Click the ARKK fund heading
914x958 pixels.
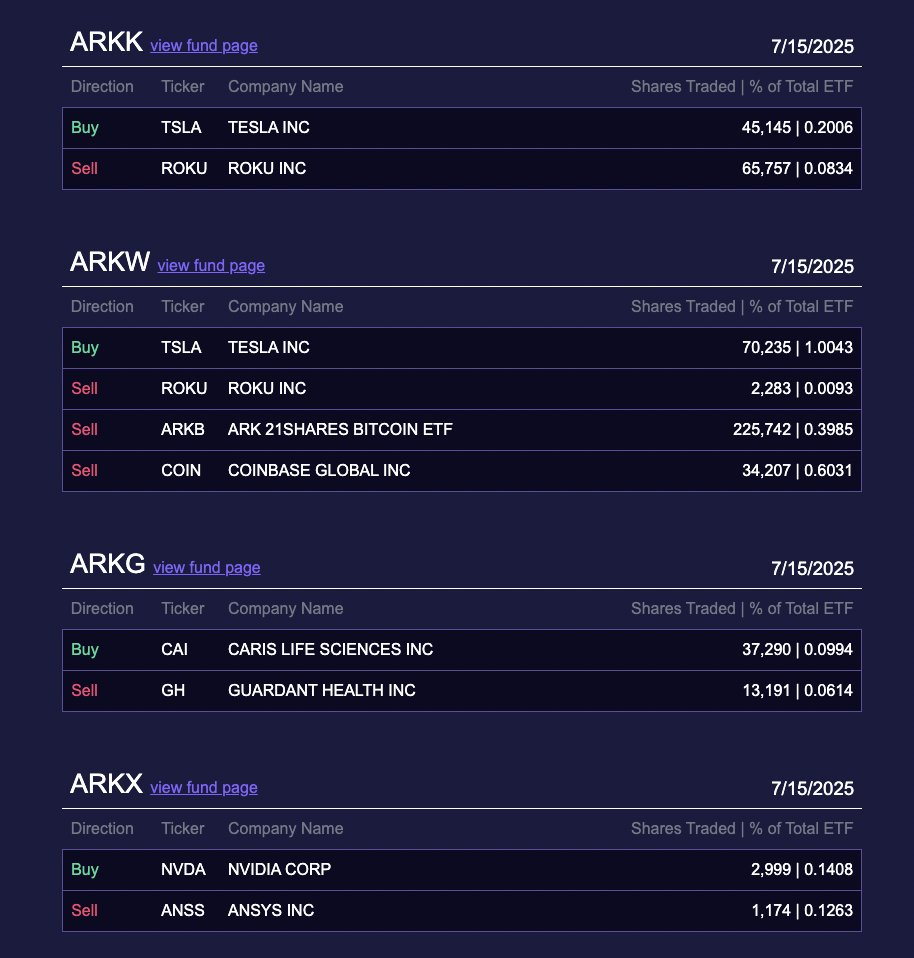(x=106, y=42)
